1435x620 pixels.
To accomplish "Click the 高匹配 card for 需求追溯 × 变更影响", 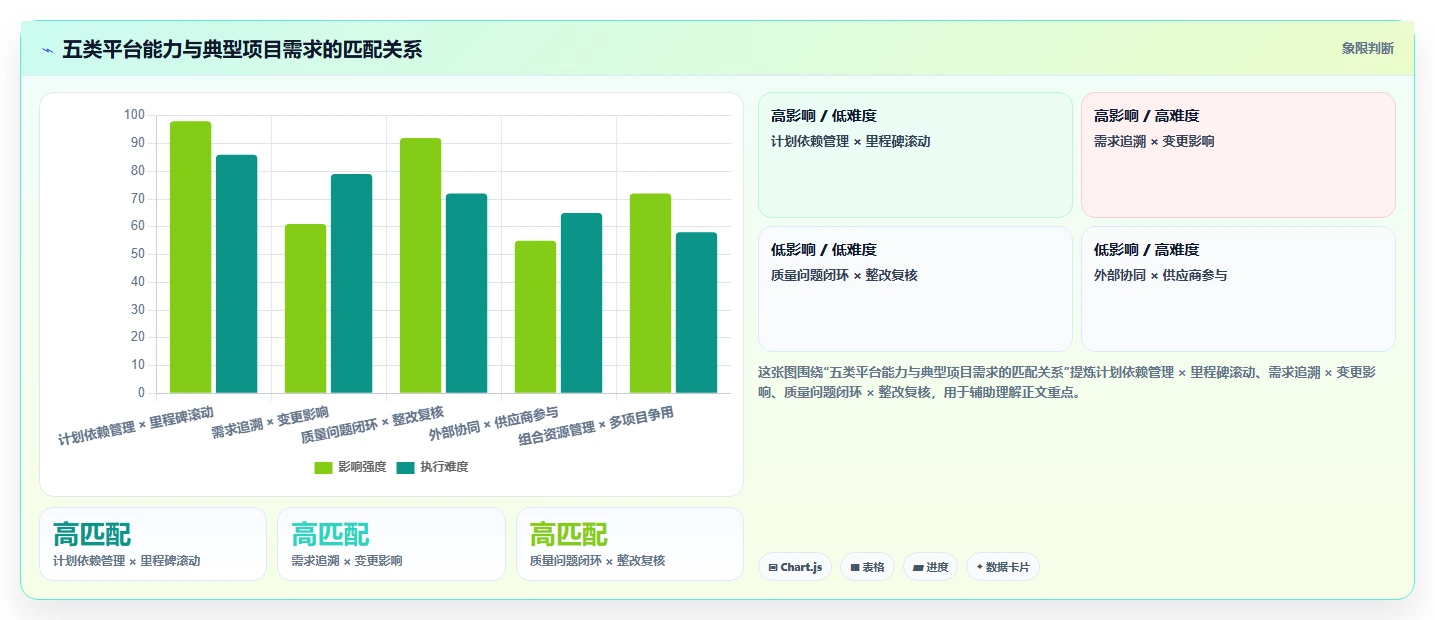I will click(391, 544).
